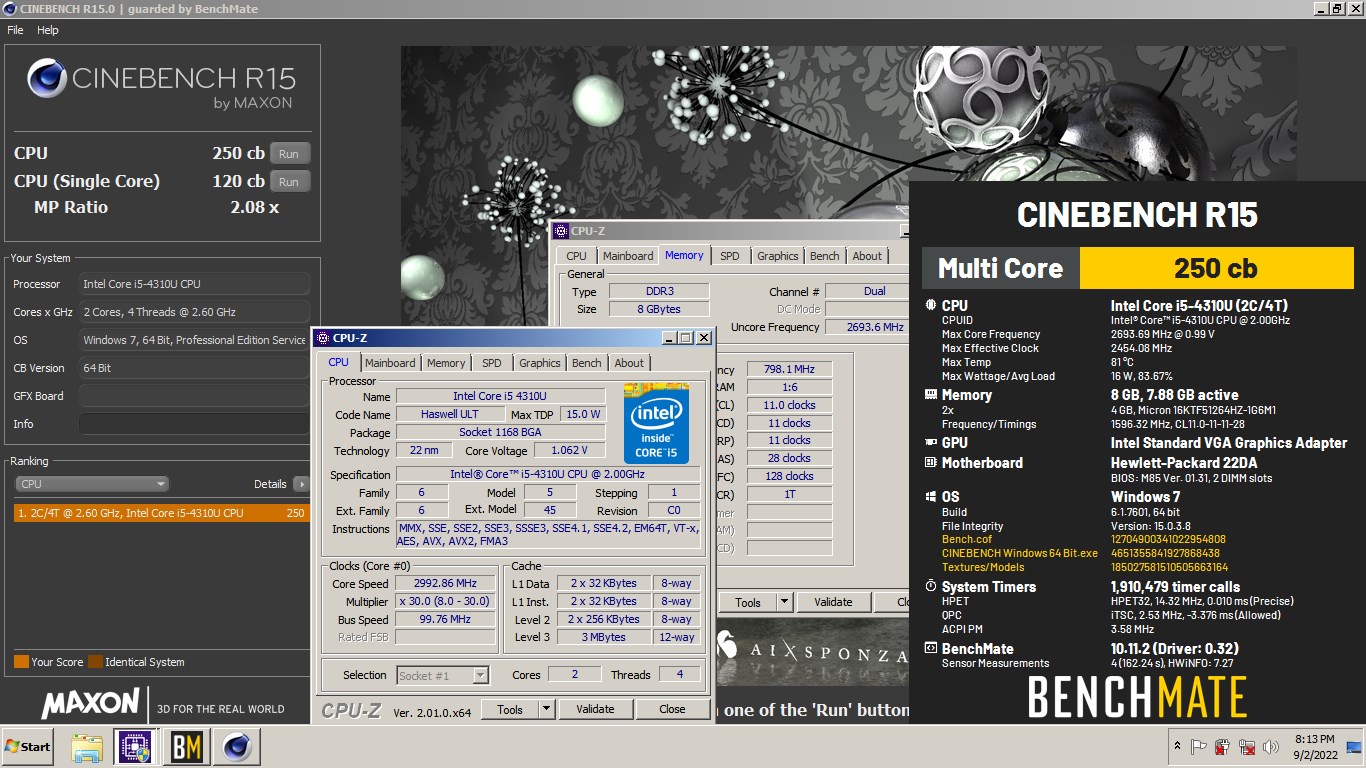1366x768 pixels.
Task: Click the taskbar clock showing 8:13 PM
Action: (1314, 747)
